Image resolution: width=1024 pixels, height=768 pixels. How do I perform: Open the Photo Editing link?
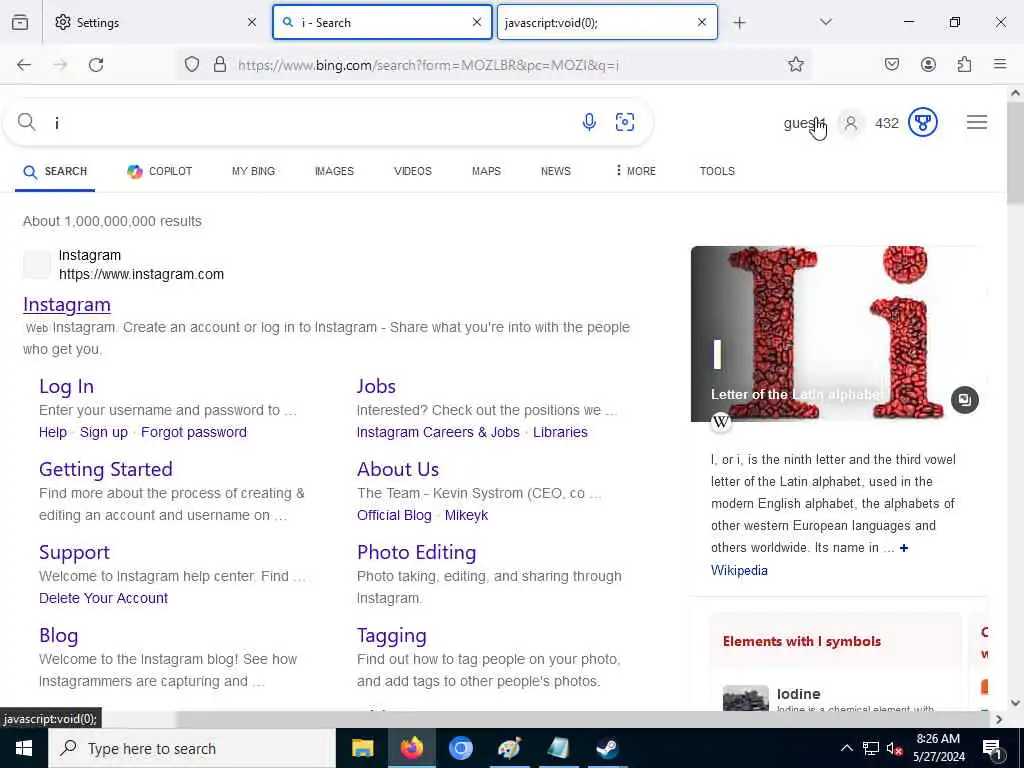pyautogui.click(x=417, y=552)
